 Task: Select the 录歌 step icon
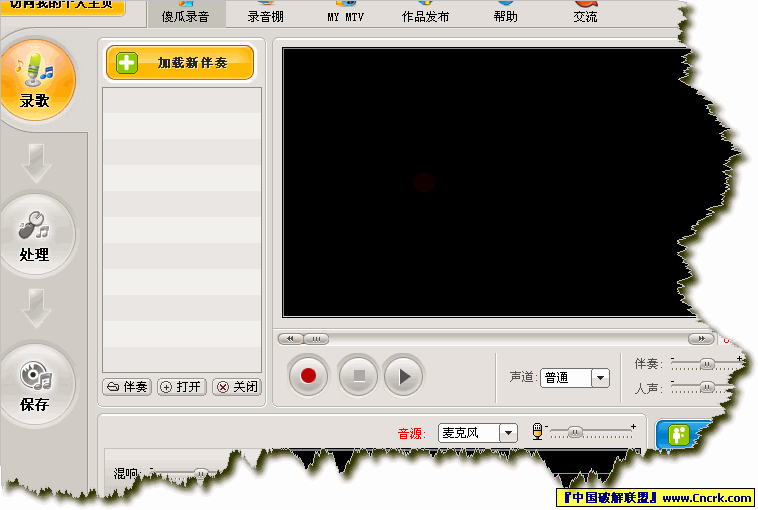click(x=35, y=78)
